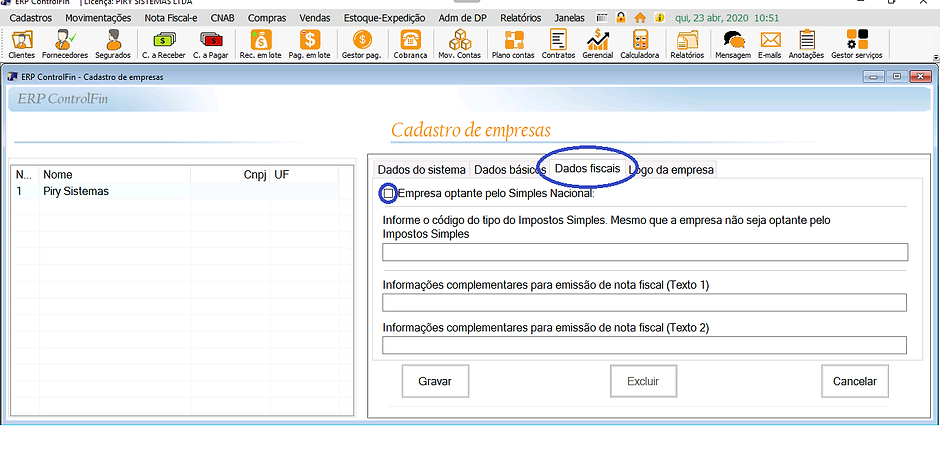Click the calendar icon in menu bar
The image size is (940, 450).
603,18
